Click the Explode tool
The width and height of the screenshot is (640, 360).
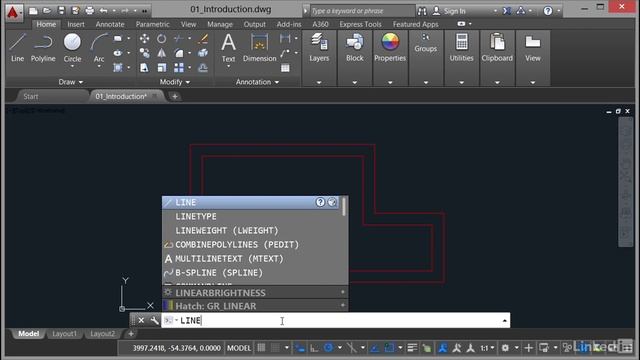coord(203,53)
